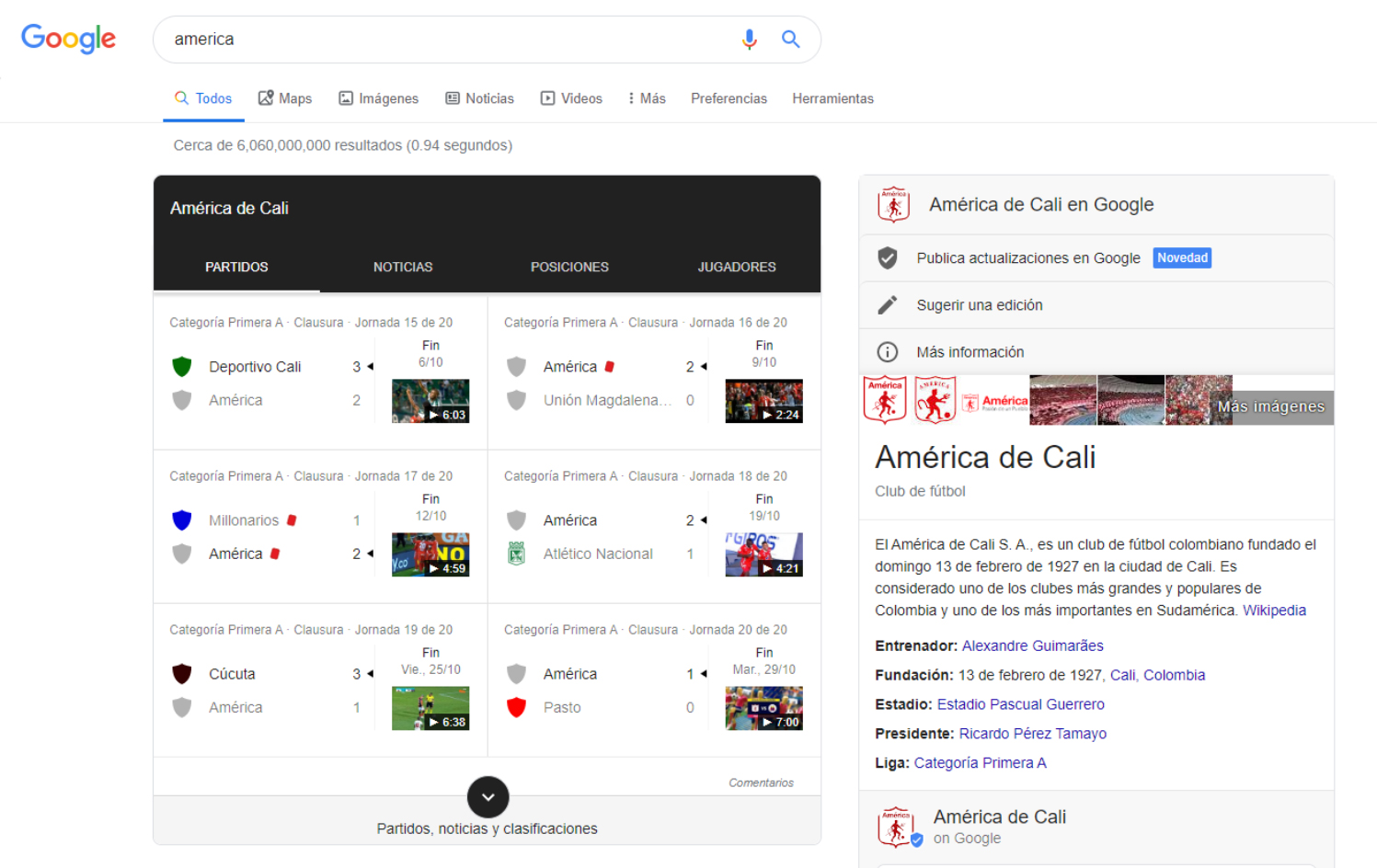Play the América vs Pasto 7:00 video
The image size is (1377, 868).
click(x=763, y=708)
